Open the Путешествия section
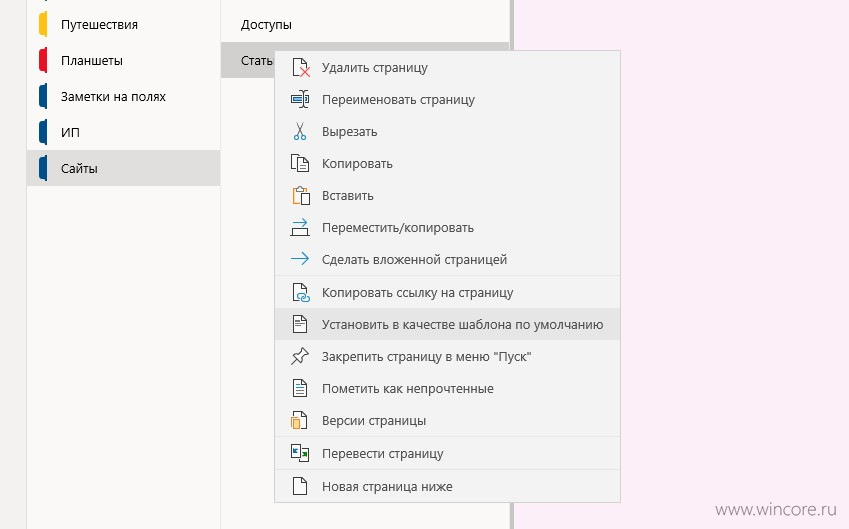 coord(123,24)
